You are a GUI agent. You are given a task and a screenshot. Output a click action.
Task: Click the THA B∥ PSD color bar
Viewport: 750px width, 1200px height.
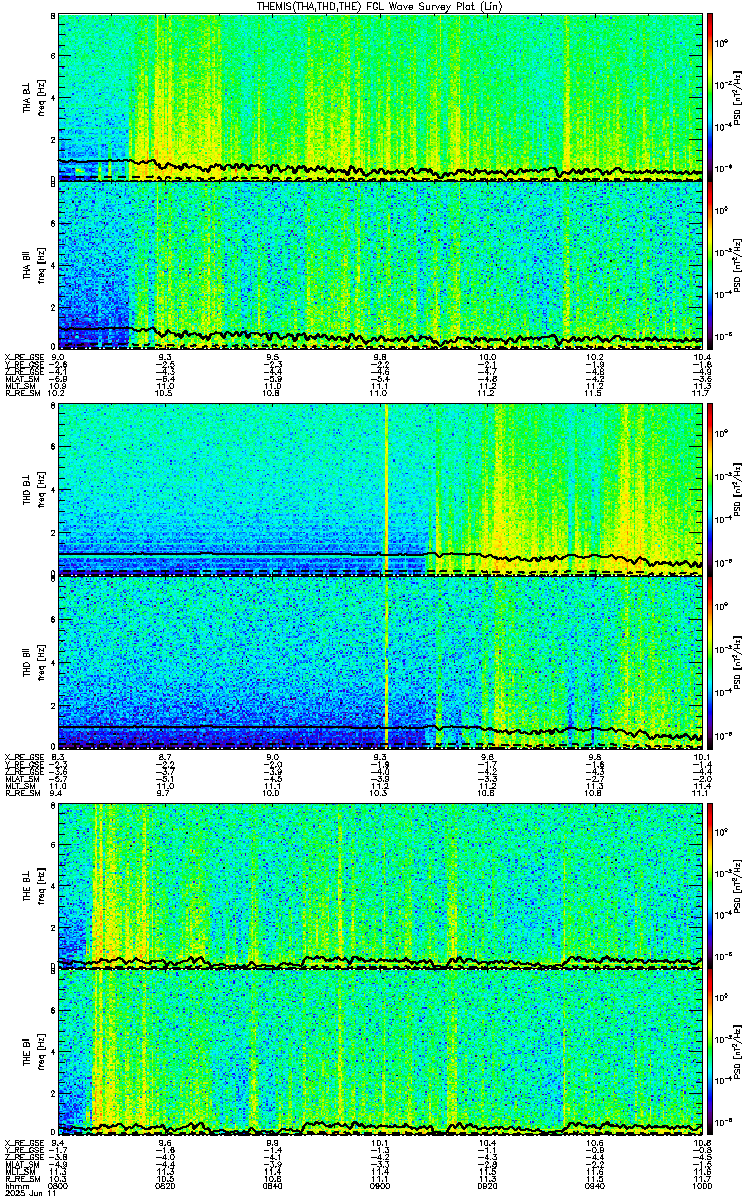709,265
